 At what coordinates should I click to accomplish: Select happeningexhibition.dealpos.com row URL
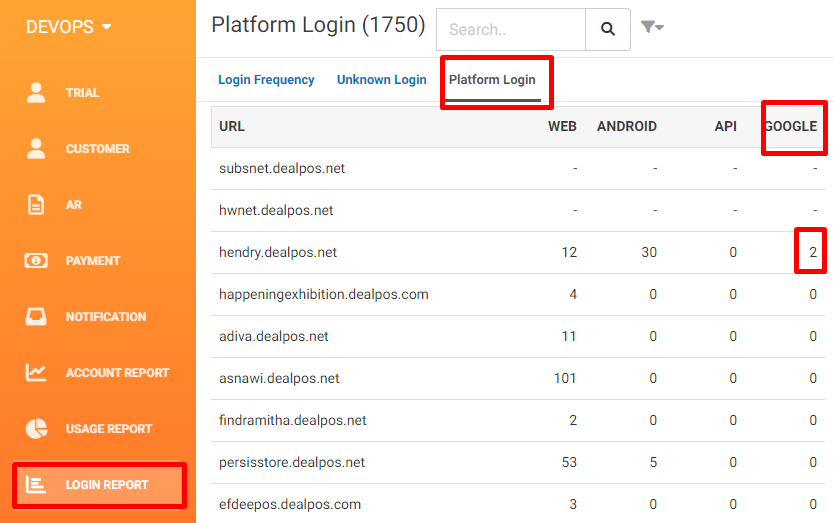(x=323, y=295)
